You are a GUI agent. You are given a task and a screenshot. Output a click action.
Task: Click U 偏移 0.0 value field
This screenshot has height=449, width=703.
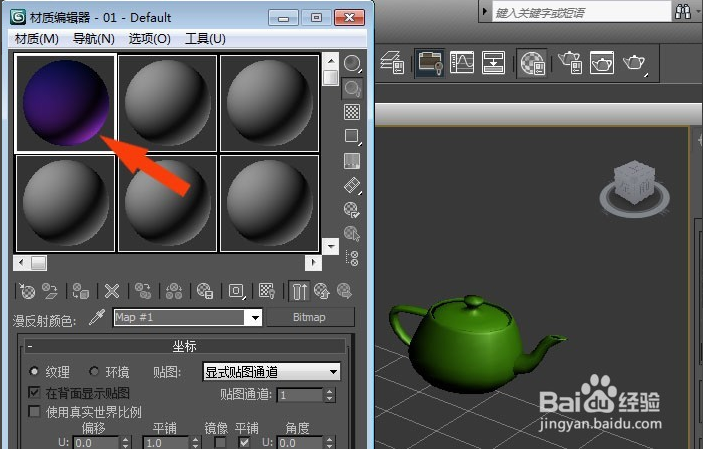point(95,443)
